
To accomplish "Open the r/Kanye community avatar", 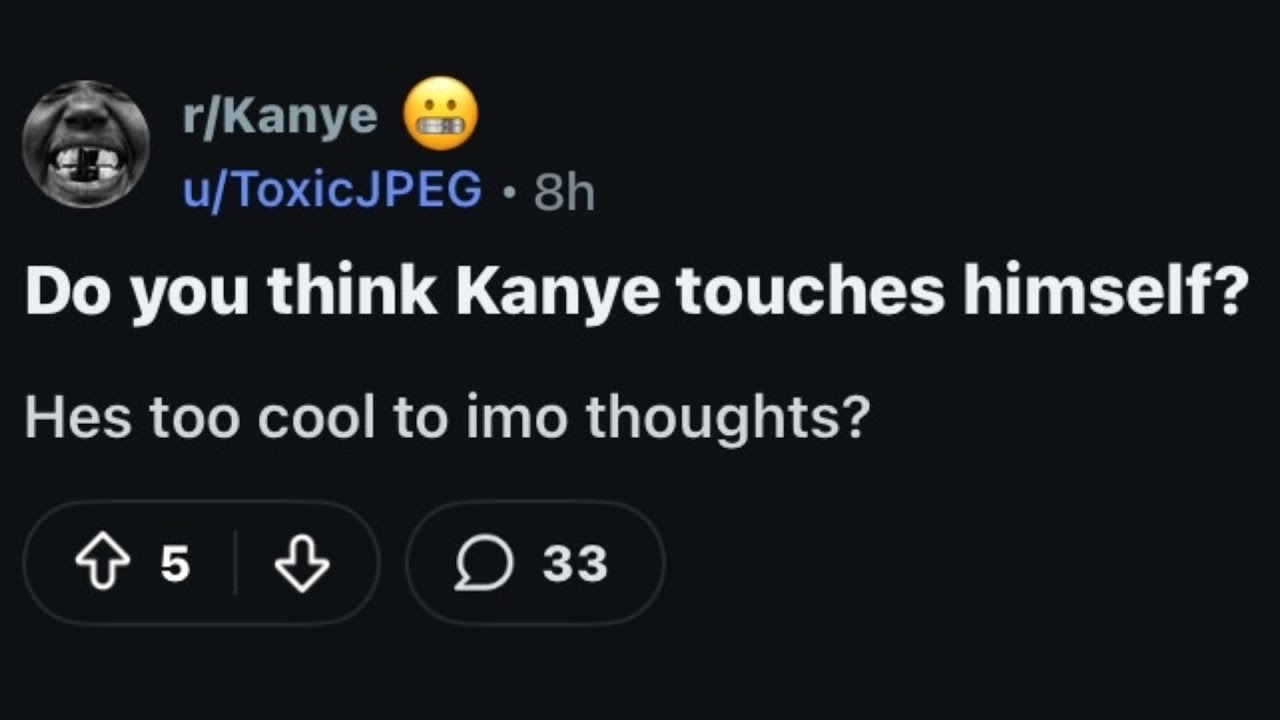I will click(86, 144).
